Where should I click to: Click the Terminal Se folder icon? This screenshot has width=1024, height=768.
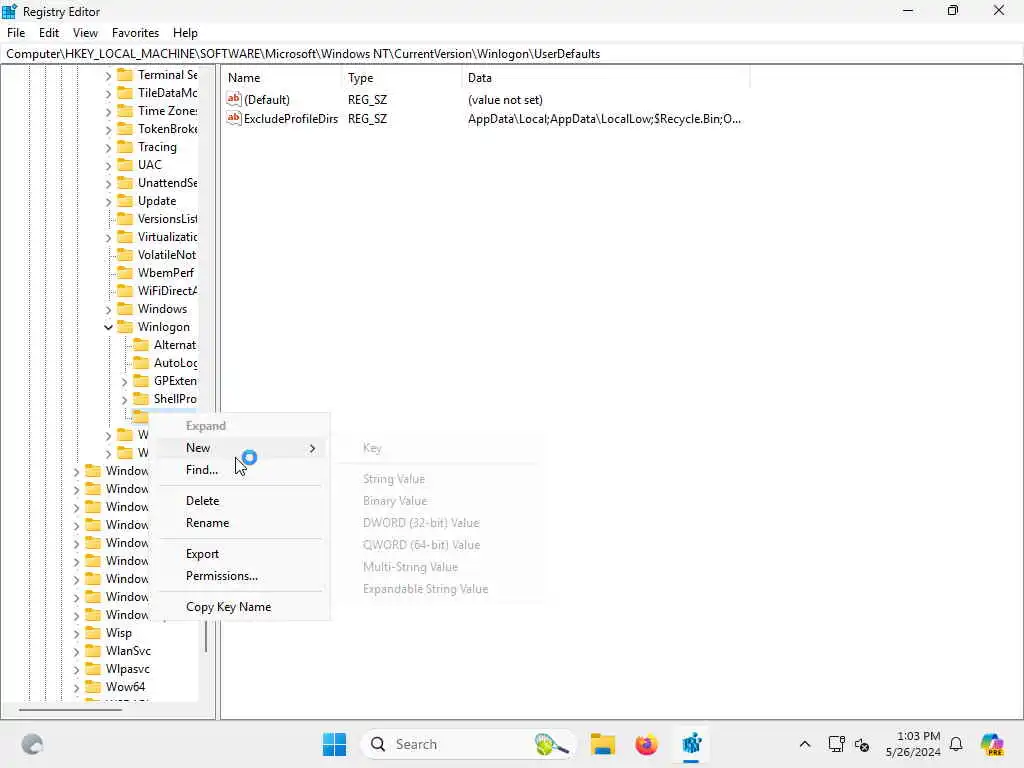[x=125, y=75]
